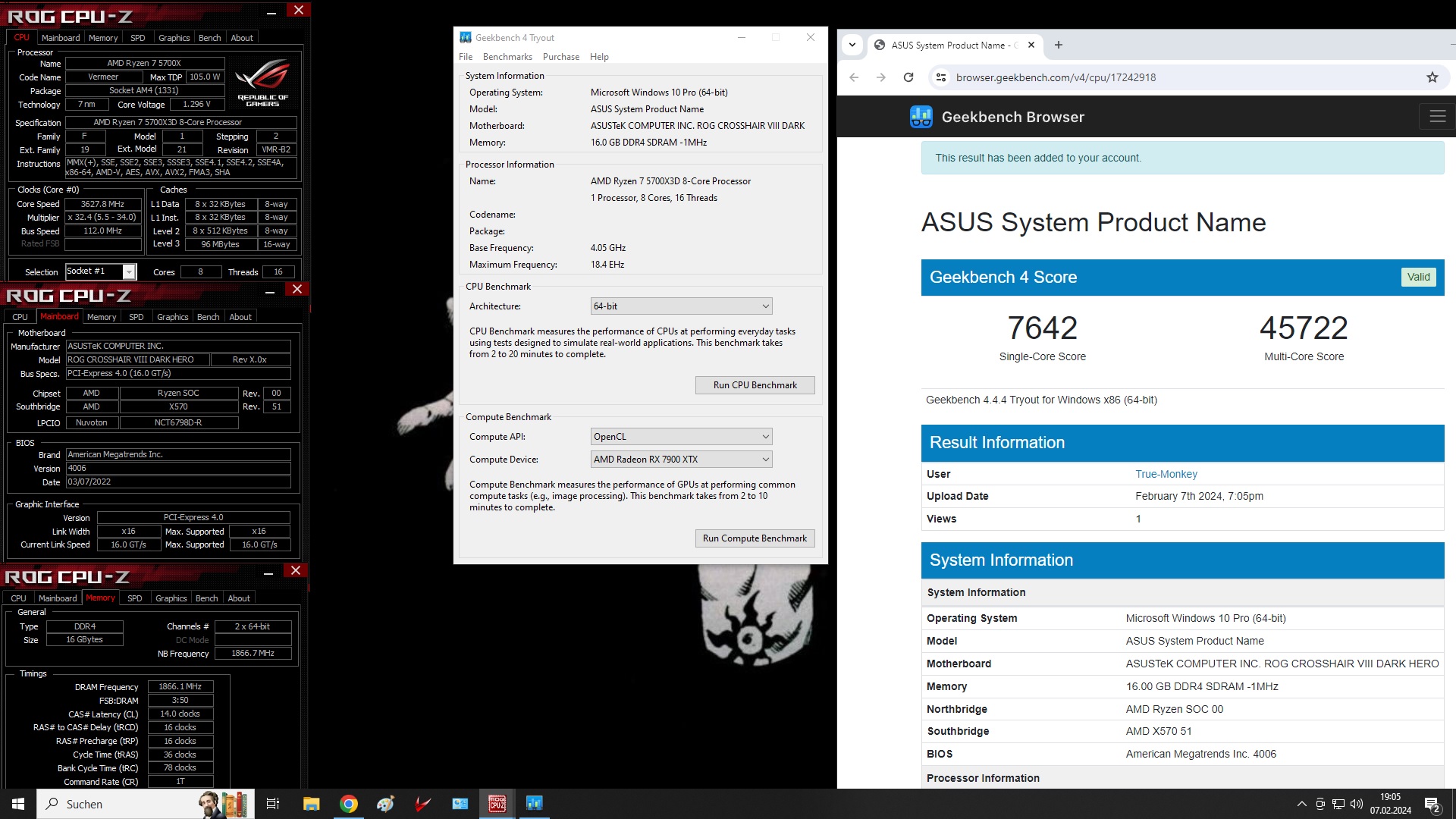Open Geekbench Purchase menu
Image resolution: width=1456 pixels, height=819 pixels.
coord(560,57)
